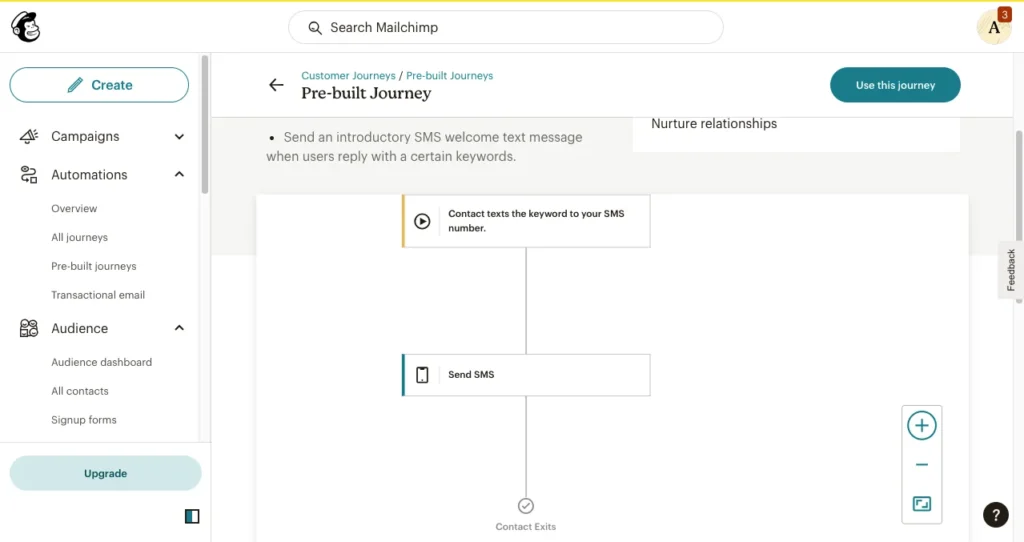Click the Mailchimp Freddie logo

pyautogui.click(x=25, y=27)
